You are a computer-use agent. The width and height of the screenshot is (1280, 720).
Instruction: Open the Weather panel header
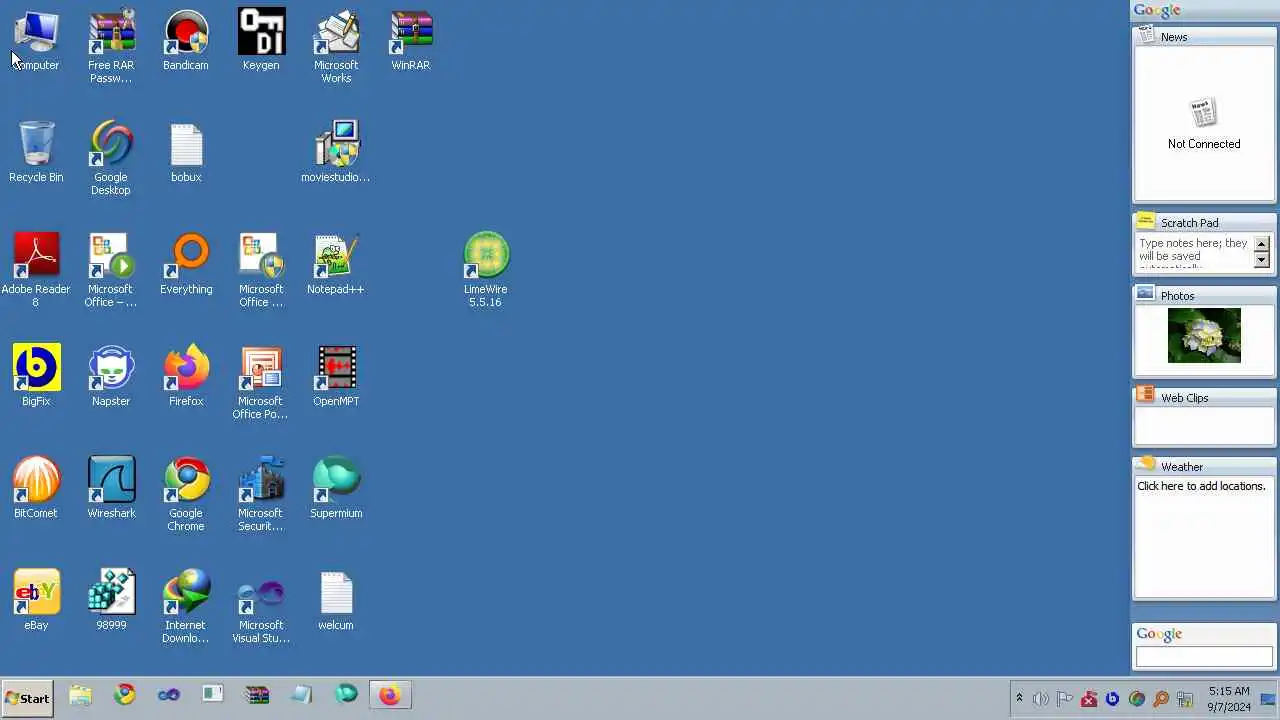pyautogui.click(x=1204, y=467)
